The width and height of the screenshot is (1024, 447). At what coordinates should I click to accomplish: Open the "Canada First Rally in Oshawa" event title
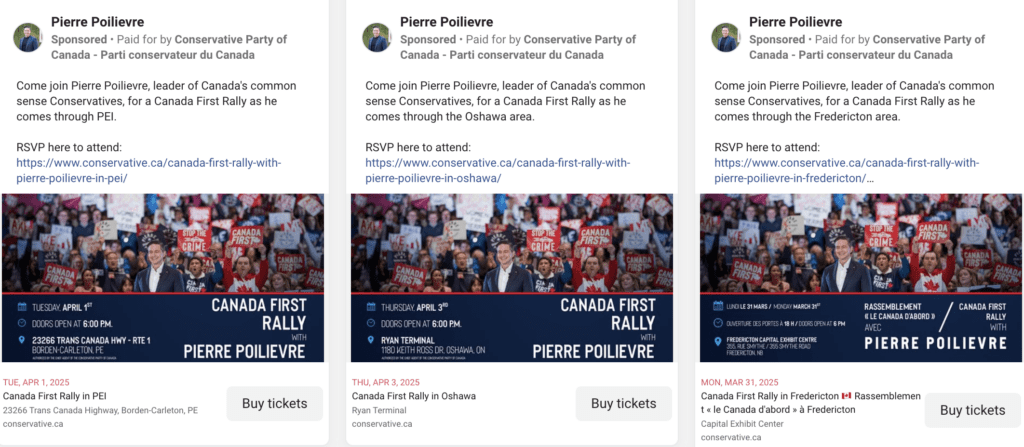pos(414,396)
